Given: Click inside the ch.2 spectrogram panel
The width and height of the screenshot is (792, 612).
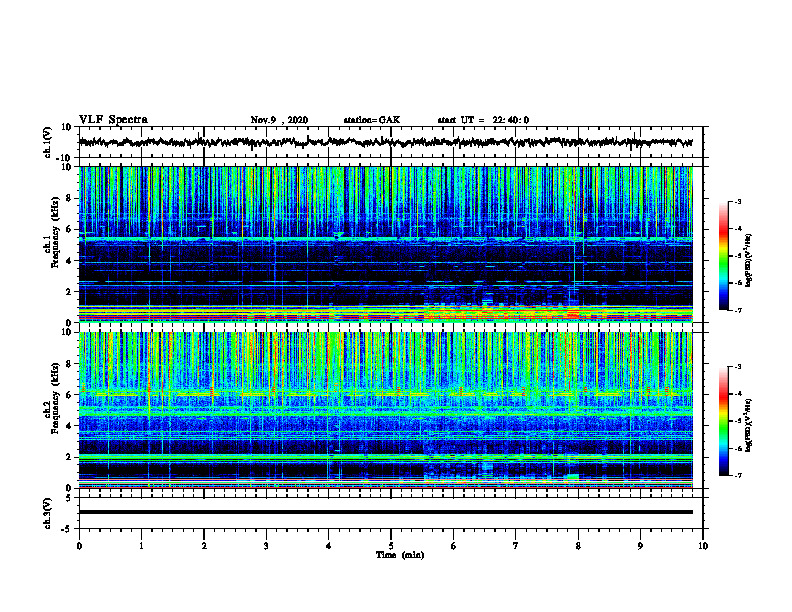Looking at the screenshot, I should (385, 410).
